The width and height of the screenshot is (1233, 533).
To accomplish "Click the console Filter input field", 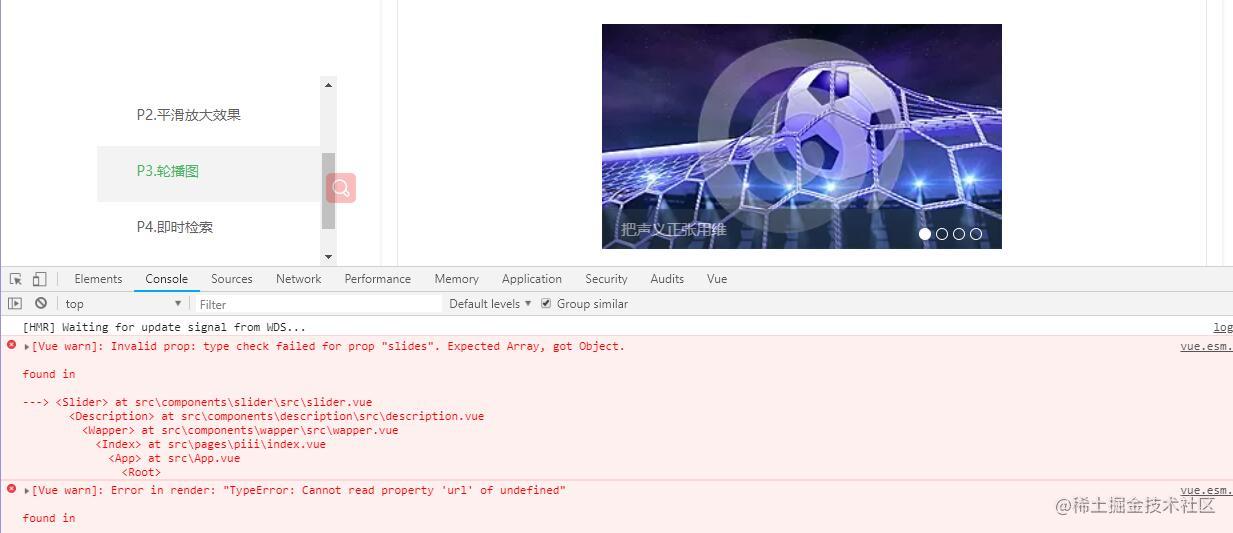I will [317, 304].
